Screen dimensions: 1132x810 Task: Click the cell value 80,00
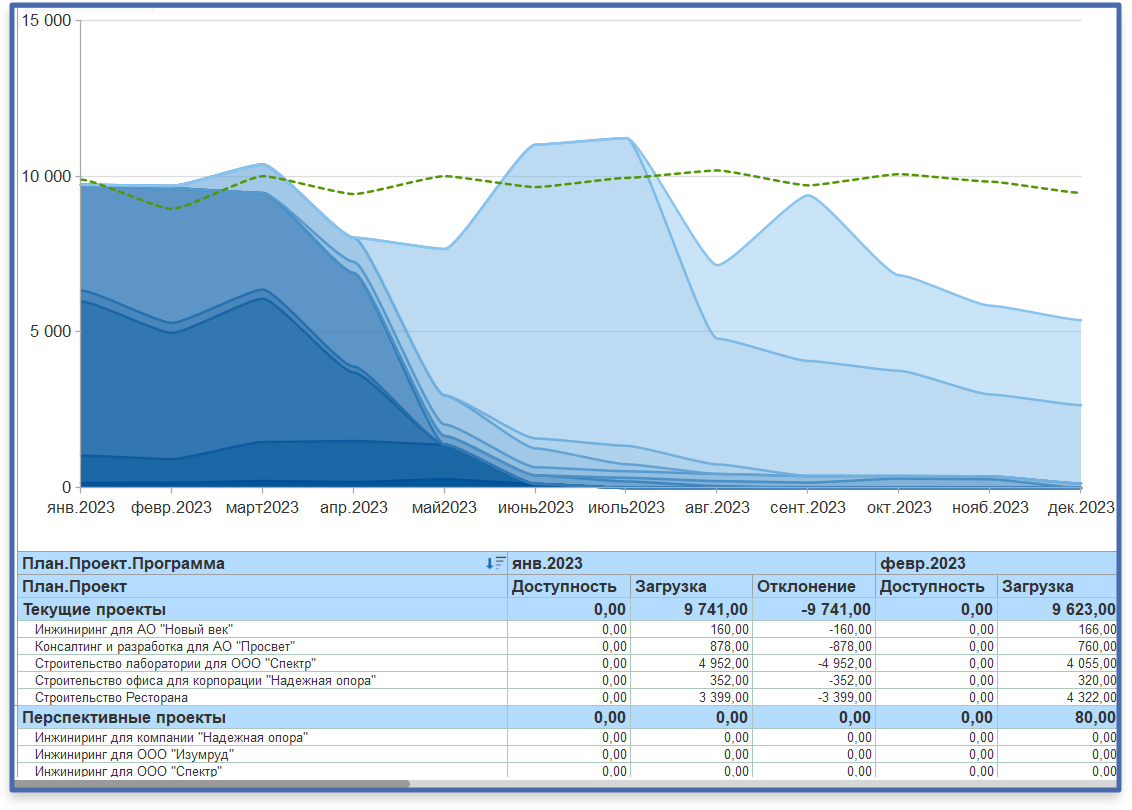pos(1094,718)
